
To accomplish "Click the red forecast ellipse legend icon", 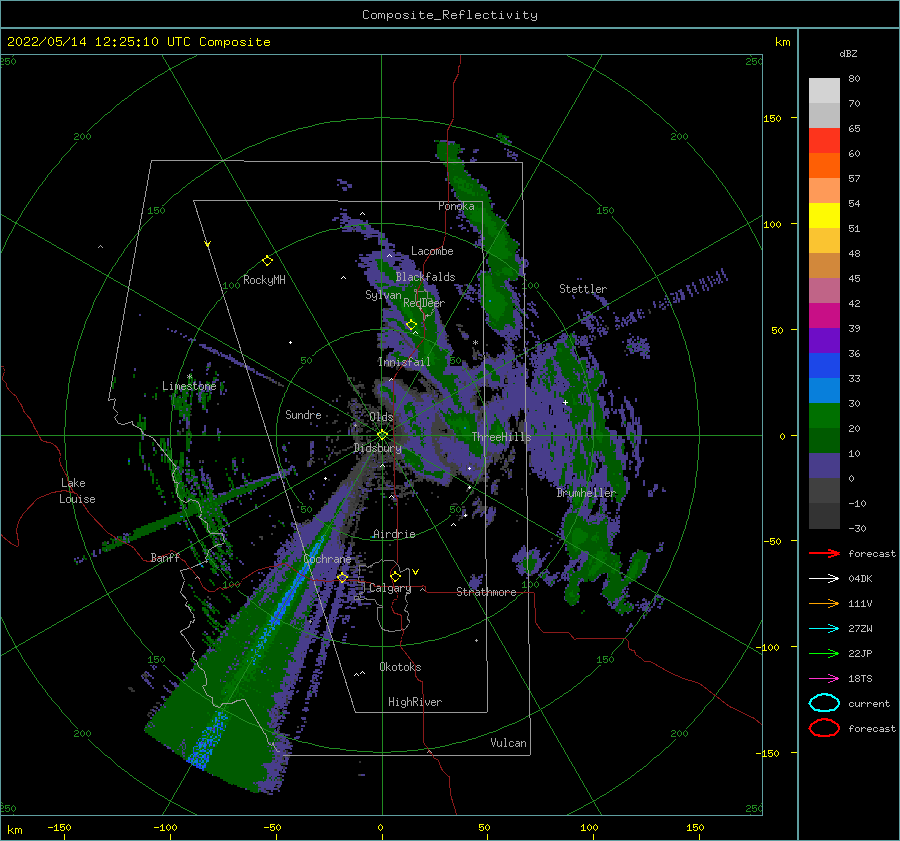I will [824, 728].
